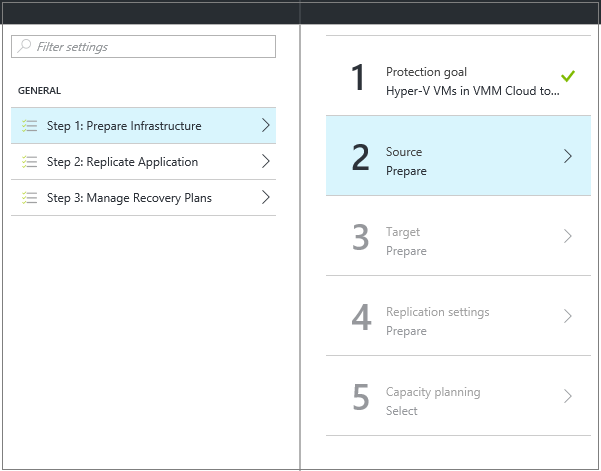Open the Target step chevron arrow

click(567, 236)
